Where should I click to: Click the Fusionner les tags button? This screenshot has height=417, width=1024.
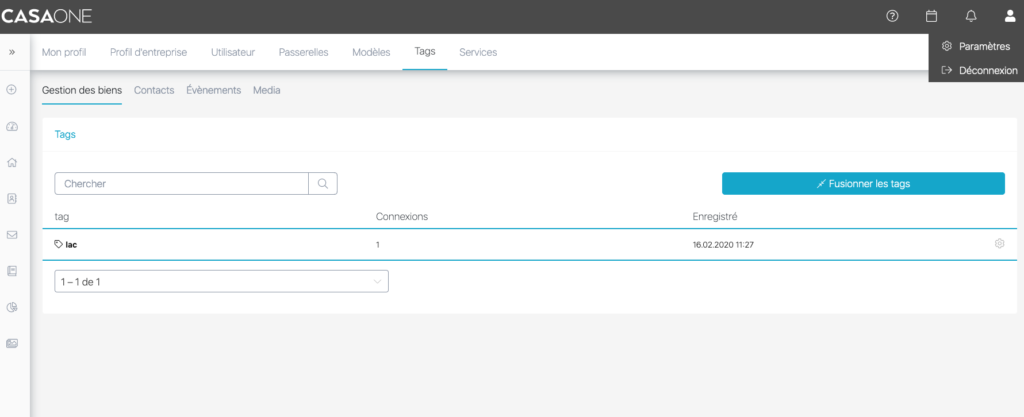click(x=863, y=184)
